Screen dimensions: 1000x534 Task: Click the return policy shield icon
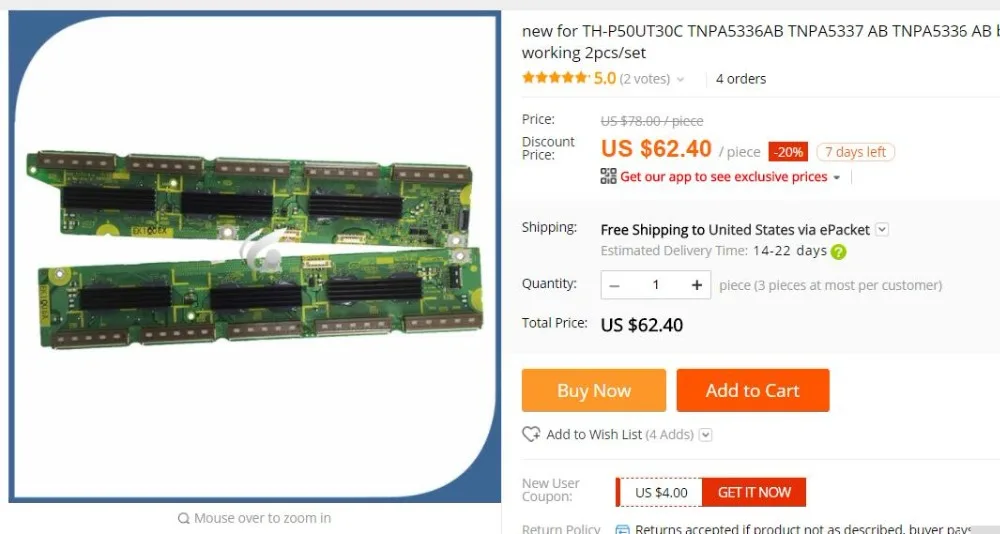pyautogui.click(x=622, y=529)
